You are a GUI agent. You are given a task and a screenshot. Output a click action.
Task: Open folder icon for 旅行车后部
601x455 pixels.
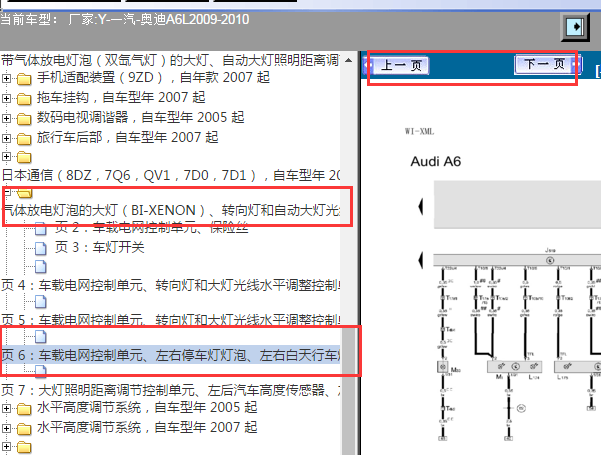(x=24, y=138)
